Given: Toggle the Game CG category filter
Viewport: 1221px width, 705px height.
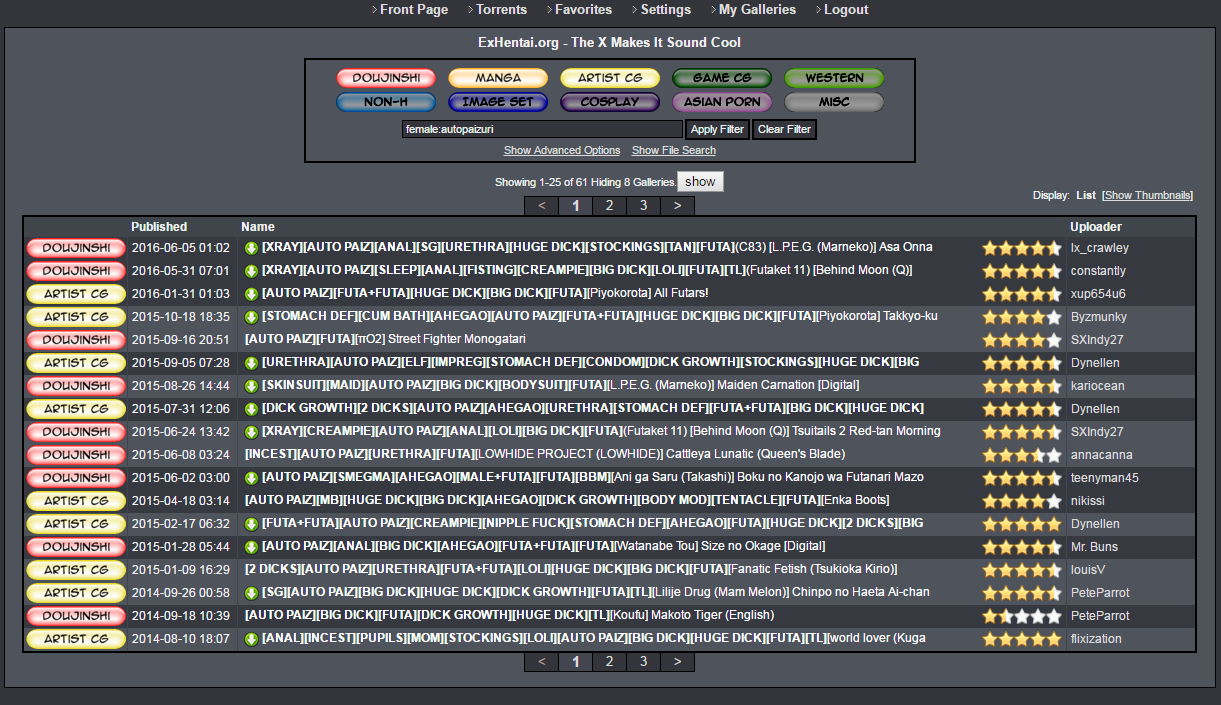Looking at the screenshot, I should (722, 78).
